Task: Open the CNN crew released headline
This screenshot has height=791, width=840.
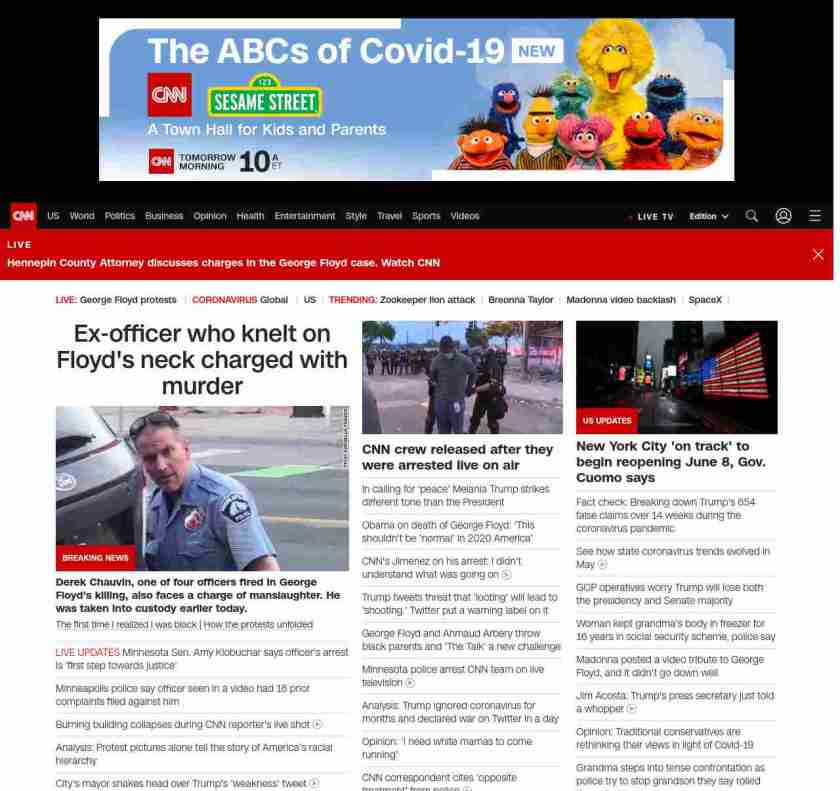Action: point(457,457)
